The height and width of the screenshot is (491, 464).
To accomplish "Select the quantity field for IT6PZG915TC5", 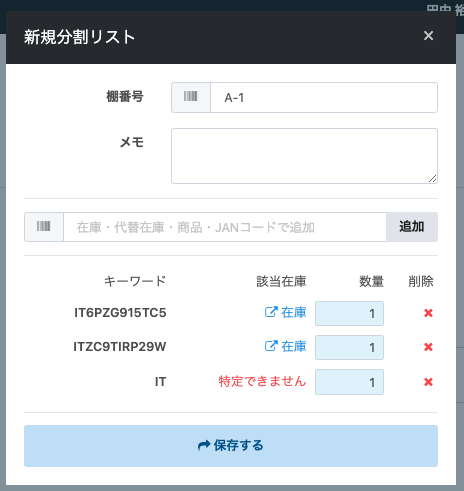I will (349, 313).
